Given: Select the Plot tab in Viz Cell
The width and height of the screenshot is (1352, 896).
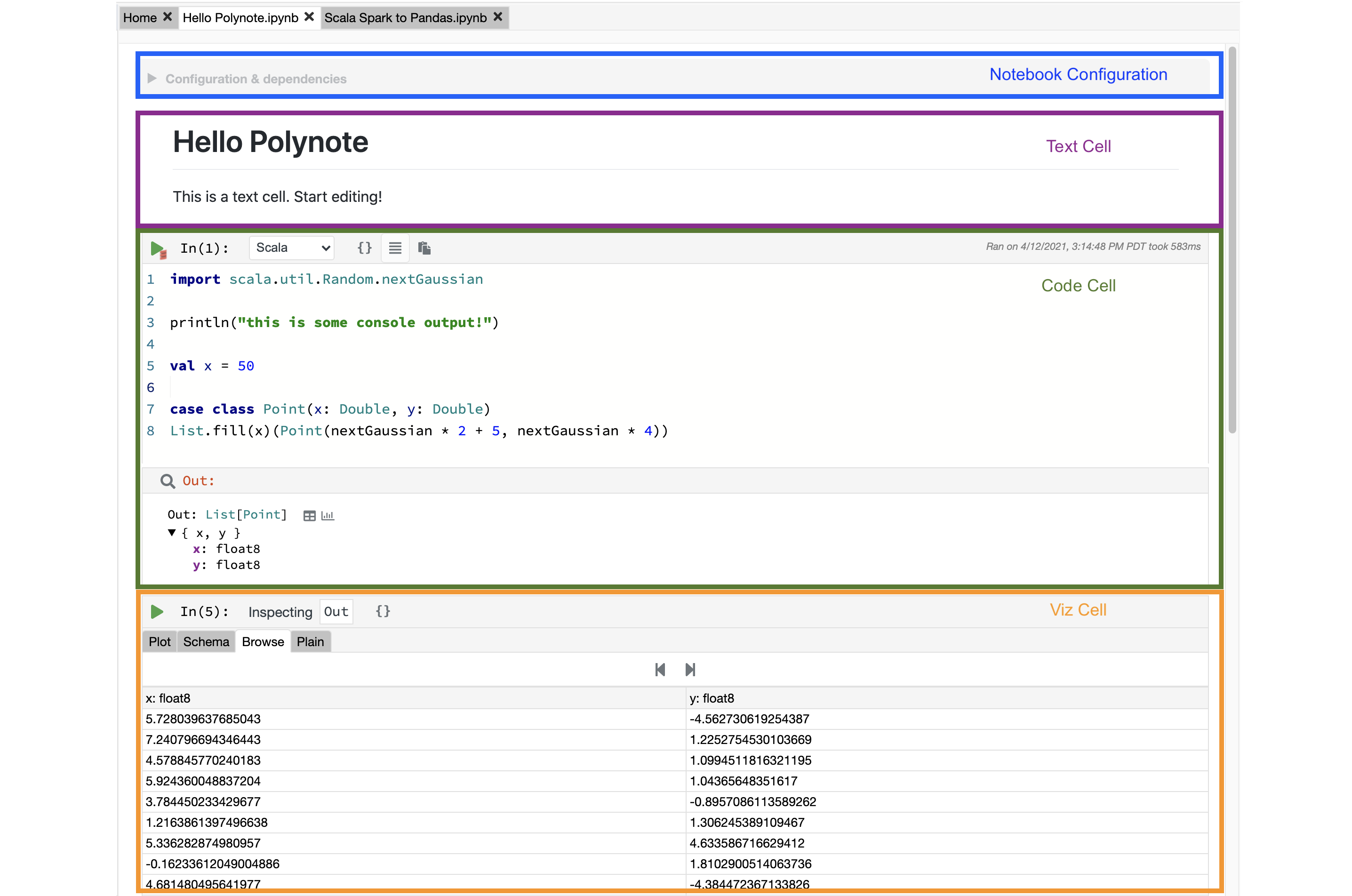Looking at the screenshot, I should pos(159,641).
